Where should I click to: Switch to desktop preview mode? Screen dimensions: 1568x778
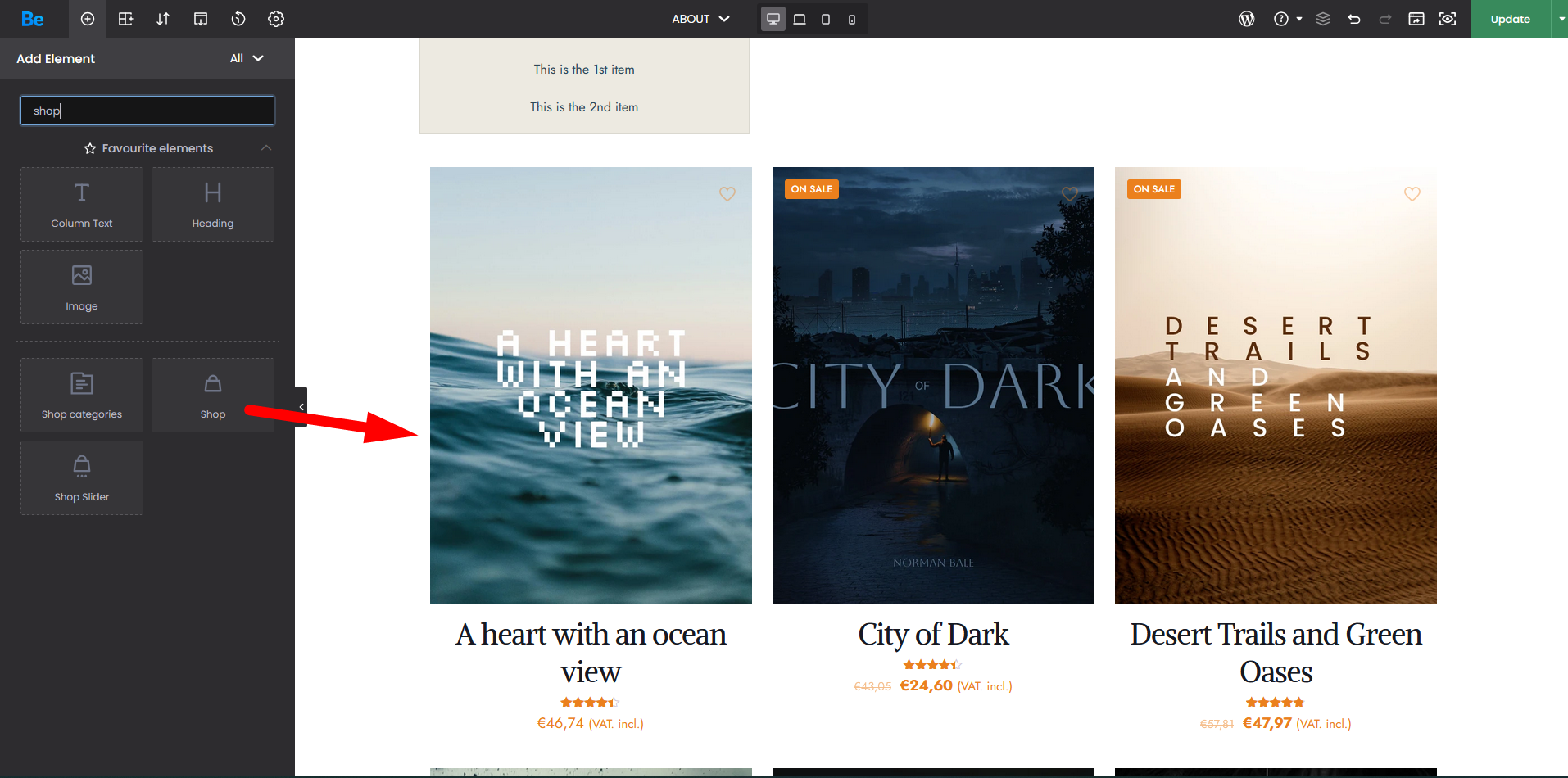pos(773,19)
